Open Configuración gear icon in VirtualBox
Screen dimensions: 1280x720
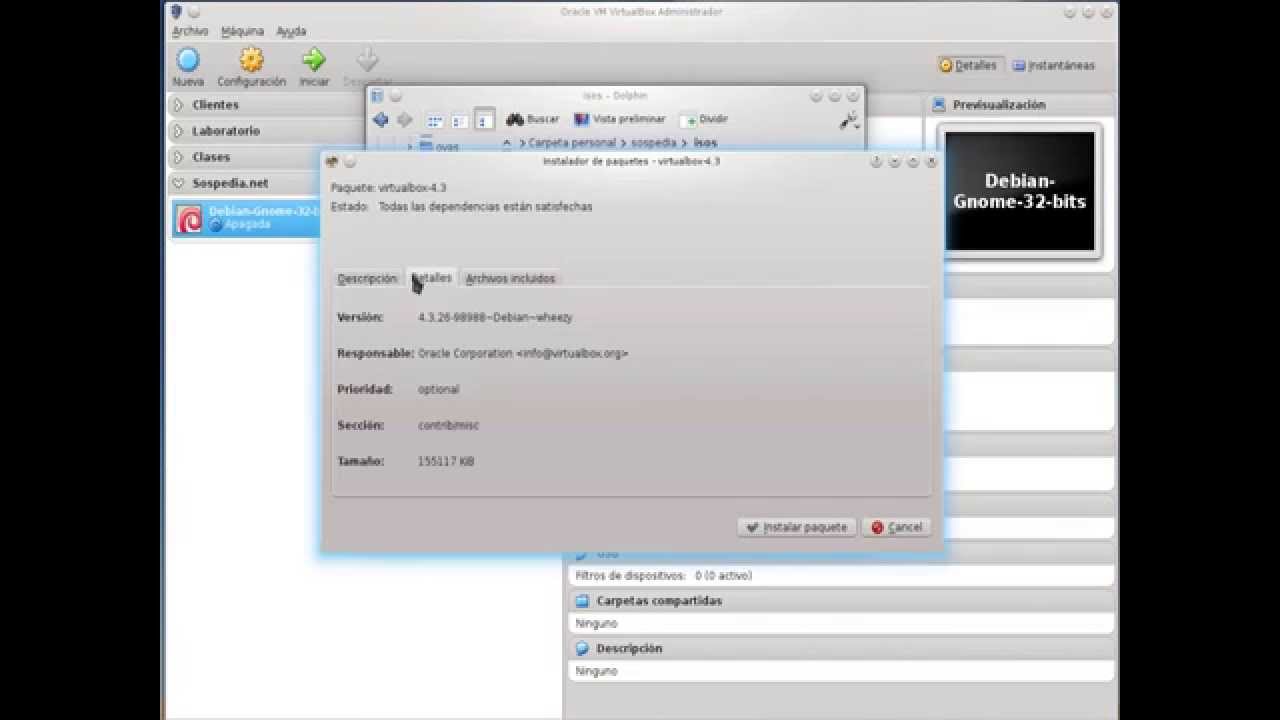[251, 59]
